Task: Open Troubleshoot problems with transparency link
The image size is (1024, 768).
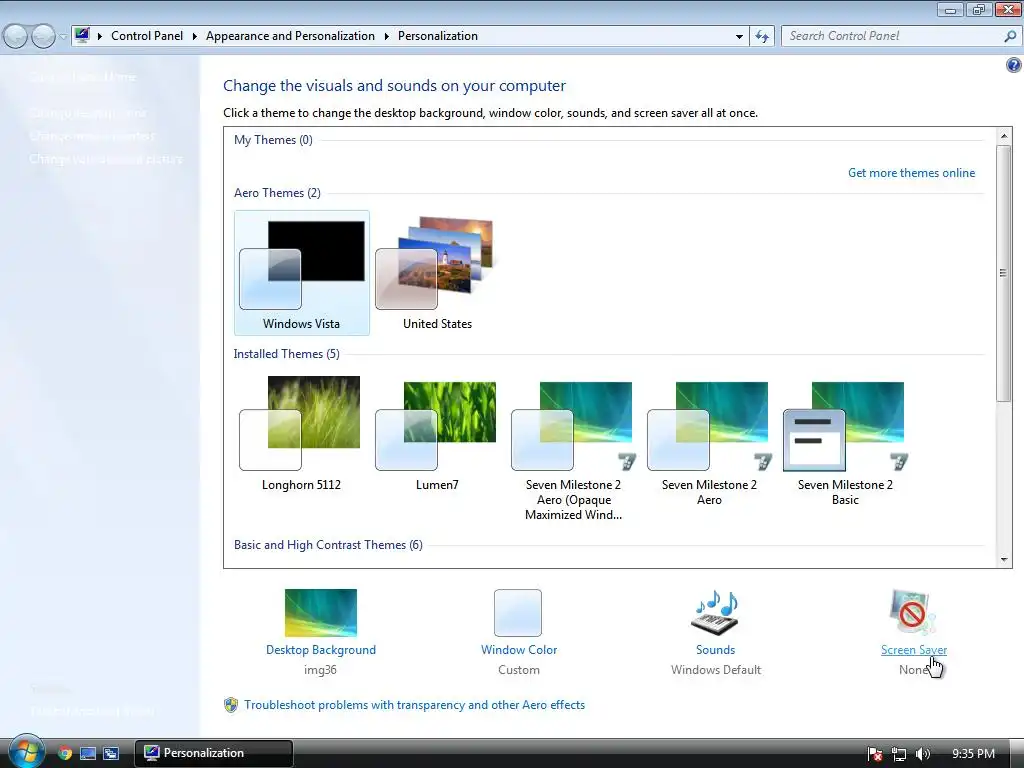Action: [x=414, y=705]
